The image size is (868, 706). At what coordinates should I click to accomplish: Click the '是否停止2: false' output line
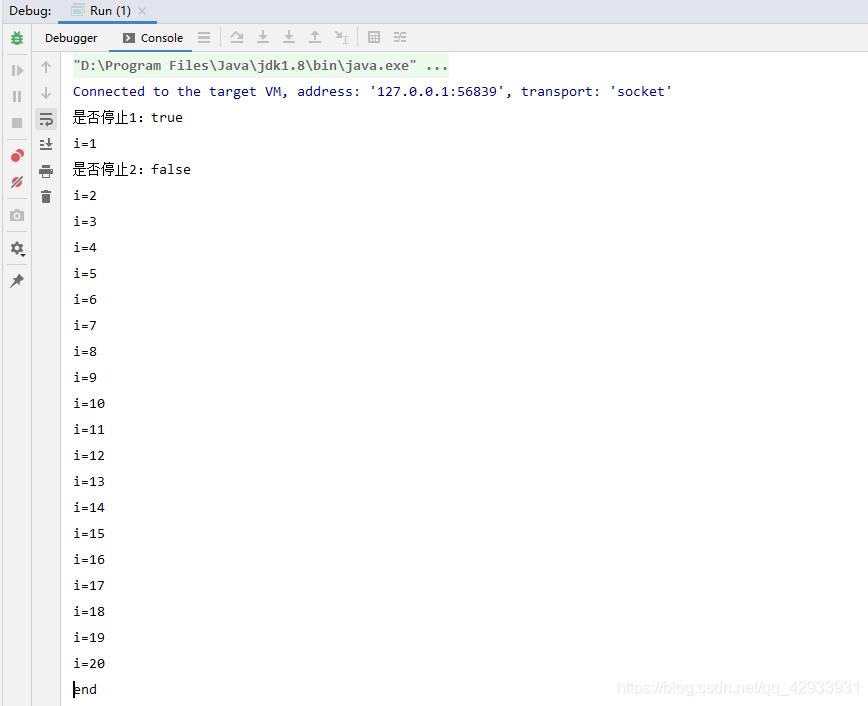pos(132,169)
